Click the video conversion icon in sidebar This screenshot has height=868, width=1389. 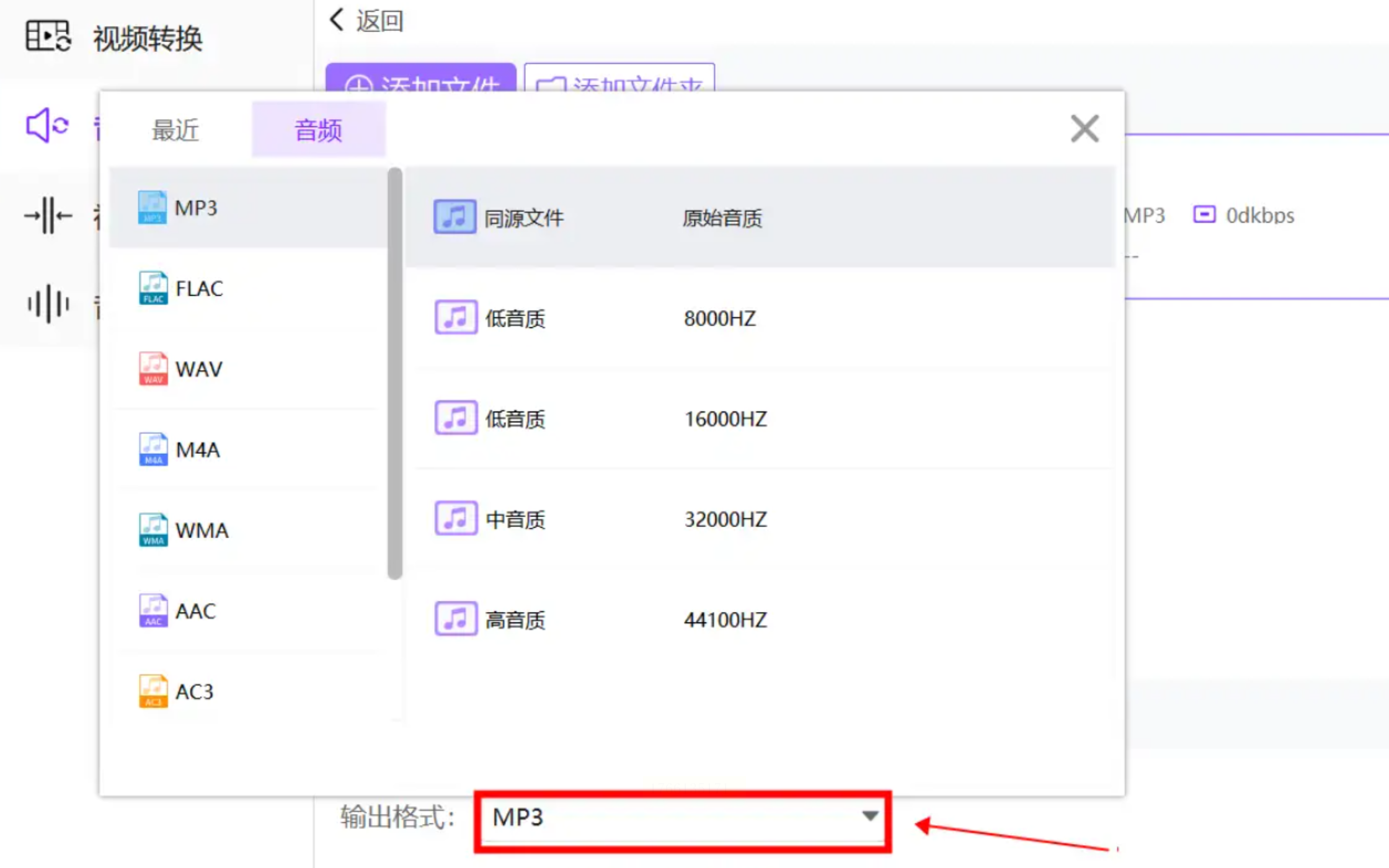point(48,36)
